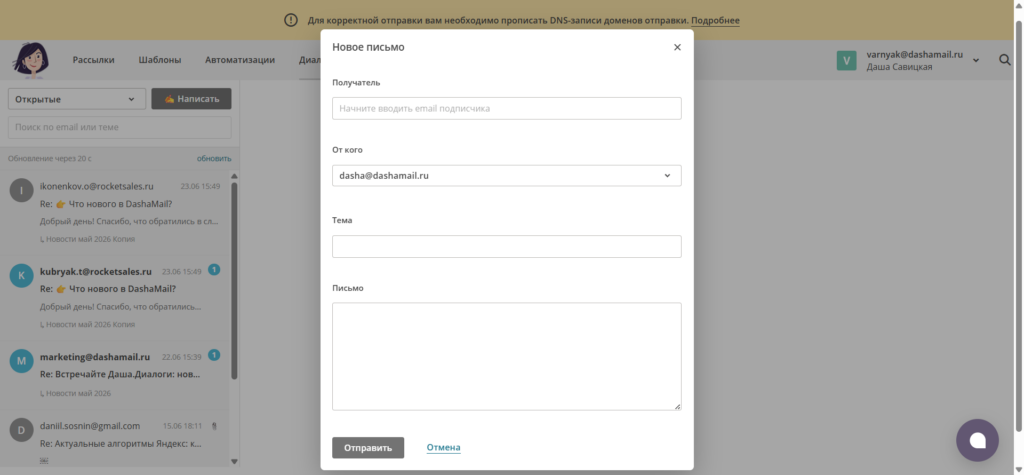Screen dimensions: 1024x475
Task: Click "Re: Актуальные алгоритмы Яндекс" subject line
Action: [121, 444]
